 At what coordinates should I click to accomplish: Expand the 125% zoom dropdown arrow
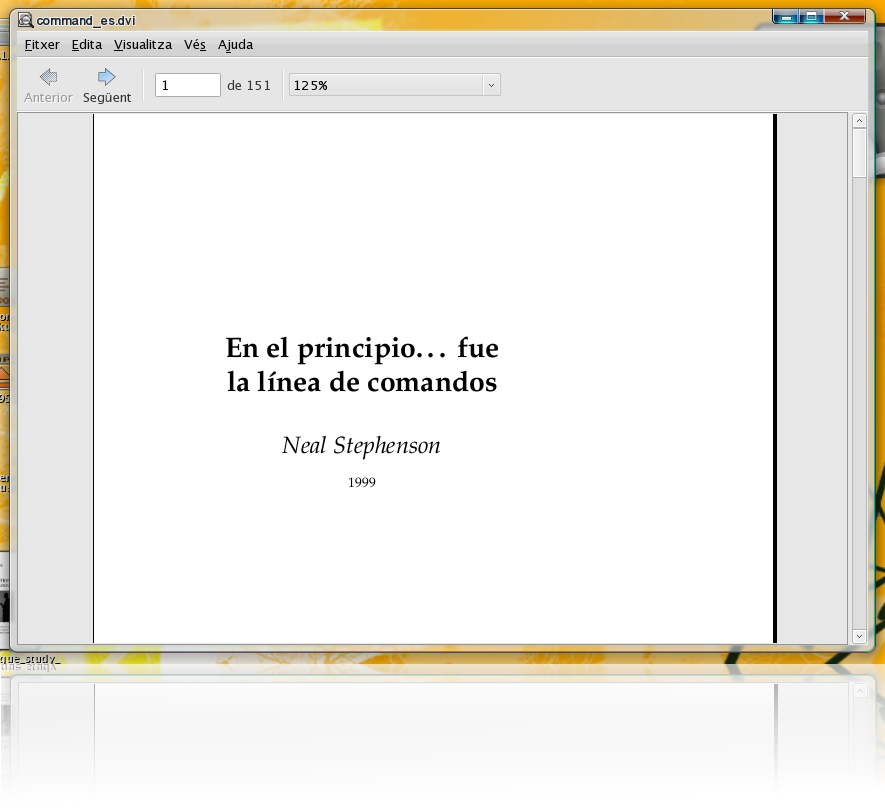(491, 85)
